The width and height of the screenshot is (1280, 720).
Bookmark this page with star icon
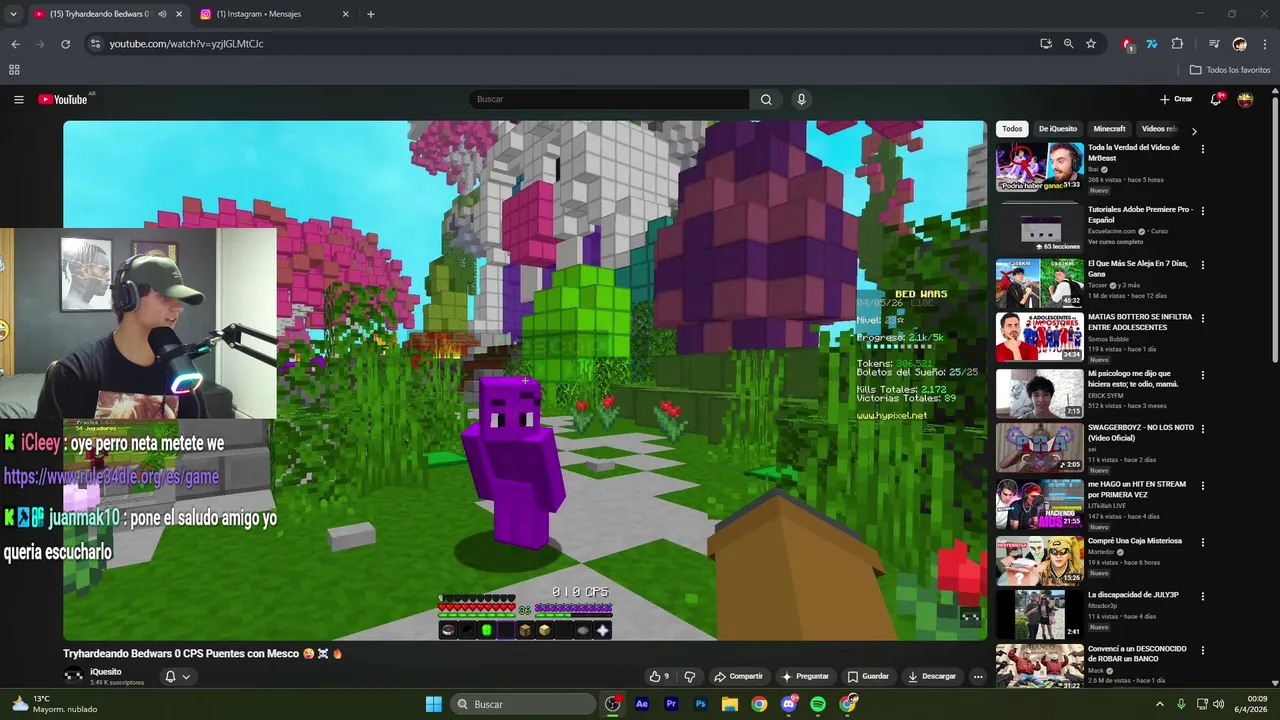(x=1091, y=44)
